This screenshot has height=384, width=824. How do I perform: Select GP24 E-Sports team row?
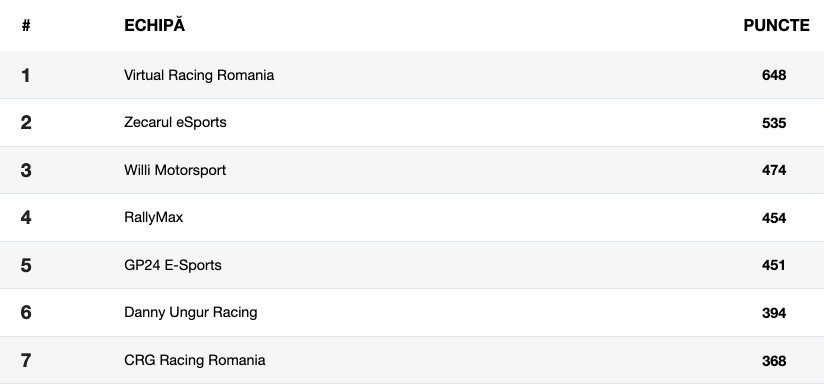pos(412,265)
